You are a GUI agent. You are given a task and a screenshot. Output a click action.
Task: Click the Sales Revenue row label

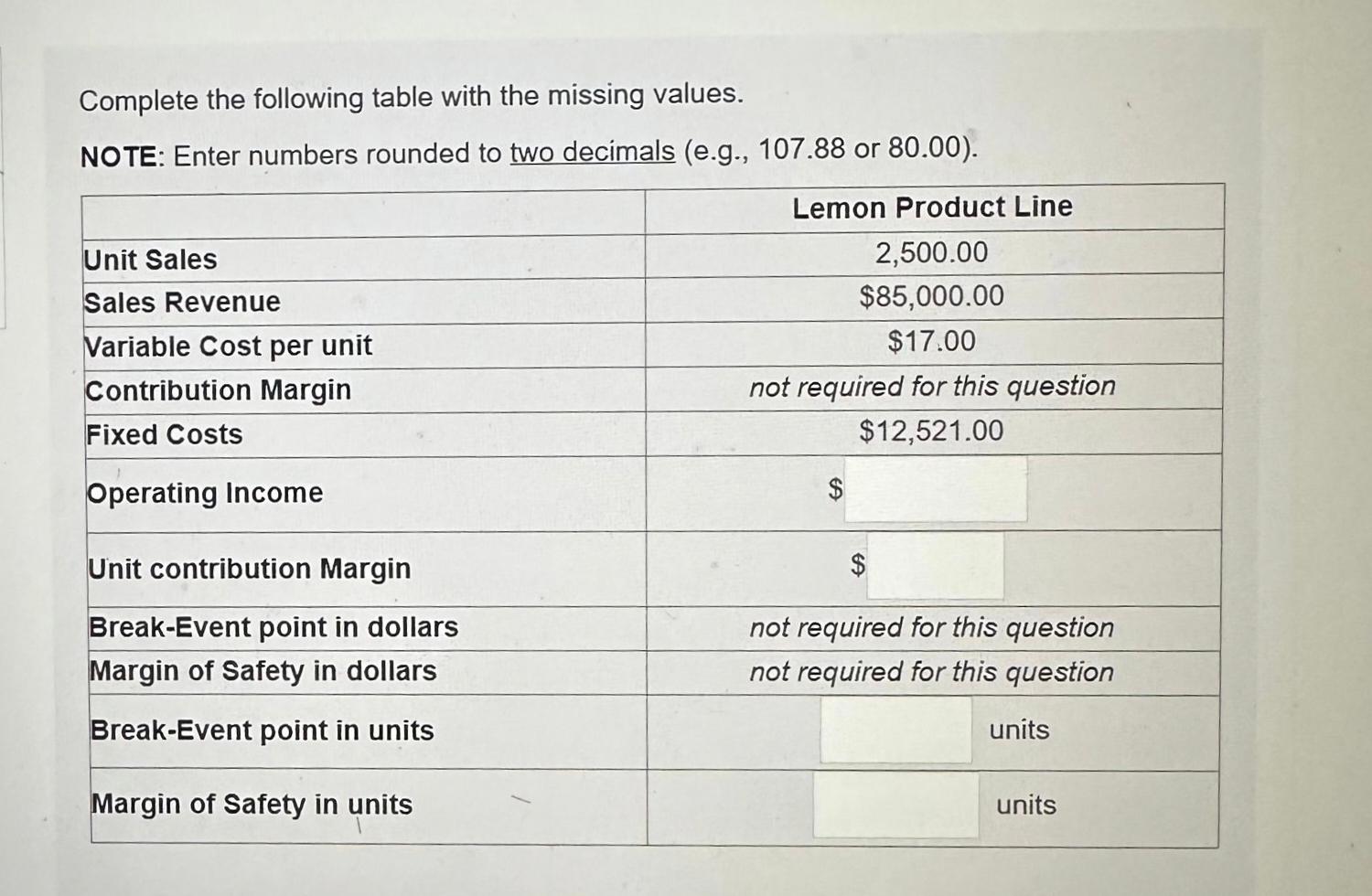[182, 302]
